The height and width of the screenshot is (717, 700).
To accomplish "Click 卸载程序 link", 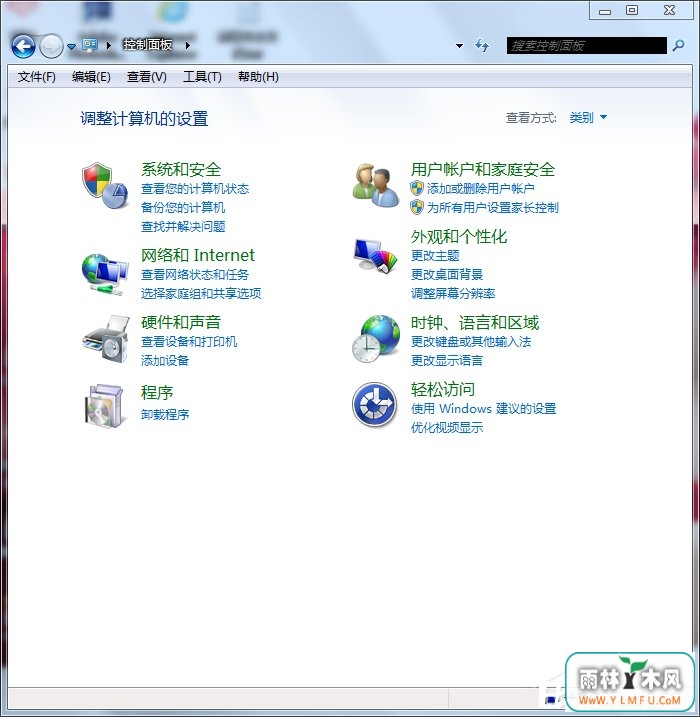I will 165,414.
